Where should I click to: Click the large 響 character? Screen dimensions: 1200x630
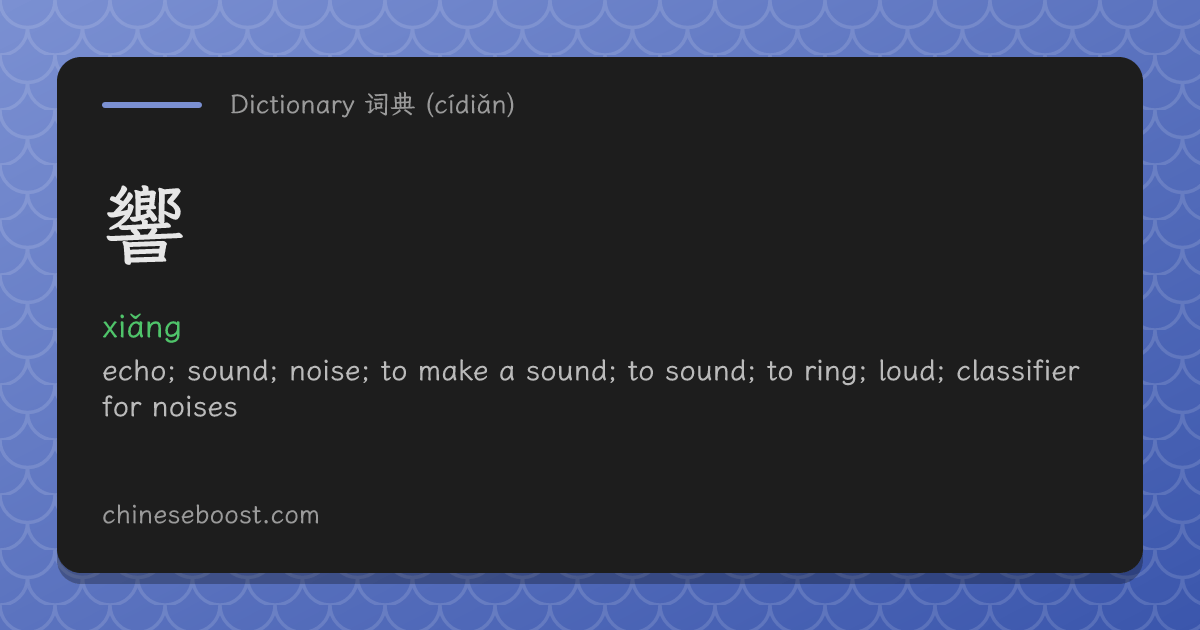click(x=144, y=227)
